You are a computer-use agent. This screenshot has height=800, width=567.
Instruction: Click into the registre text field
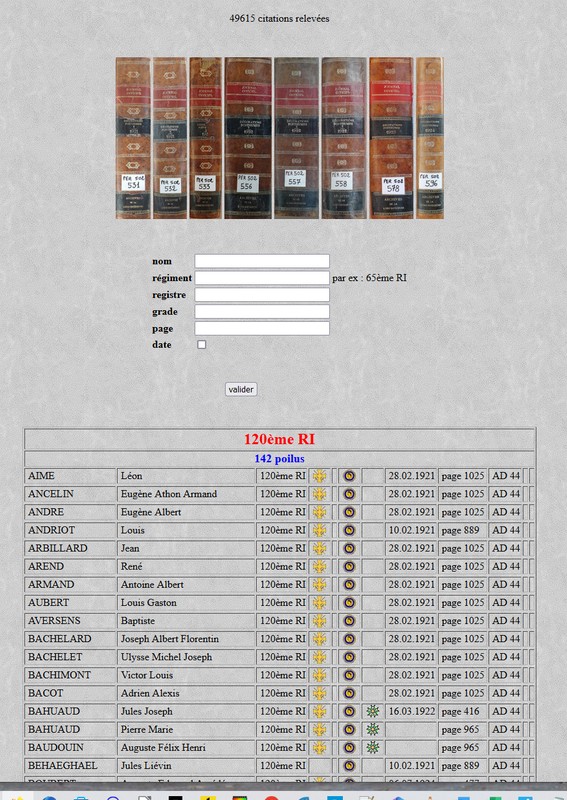(x=262, y=295)
